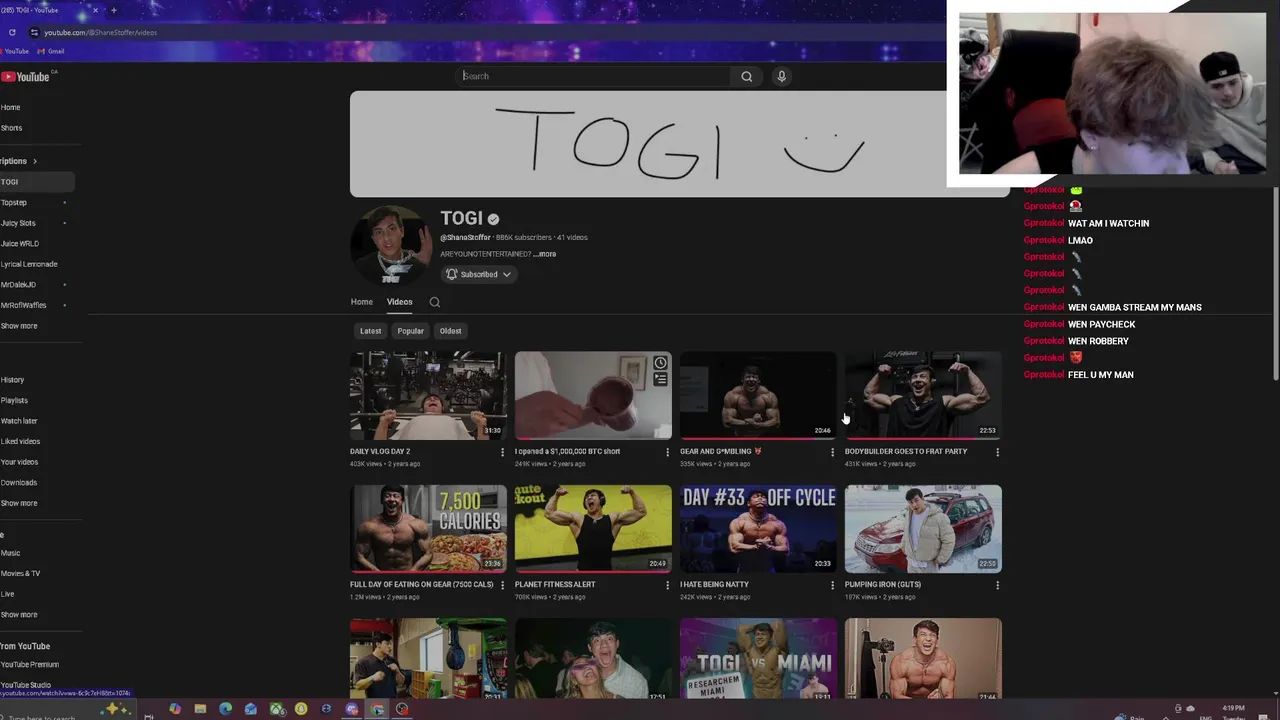
Task: Open options menu for PLANET FITNESS ALERT
Action: pyautogui.click(x=667, y=585)
